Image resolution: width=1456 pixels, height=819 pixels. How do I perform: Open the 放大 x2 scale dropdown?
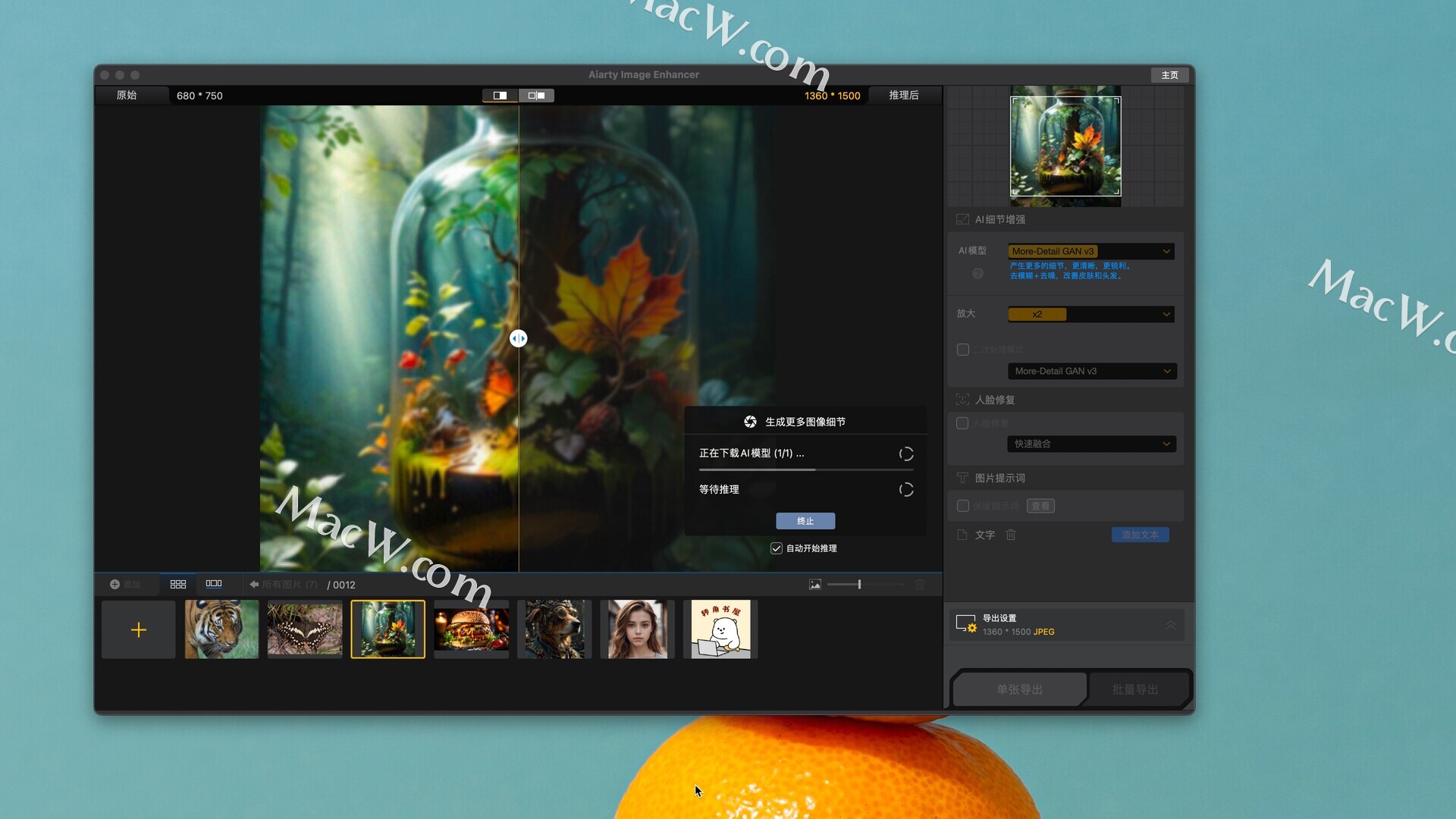1091,314
